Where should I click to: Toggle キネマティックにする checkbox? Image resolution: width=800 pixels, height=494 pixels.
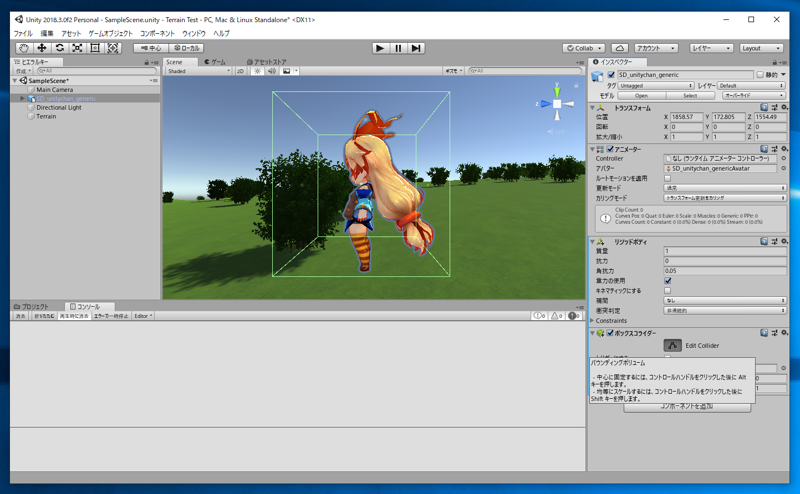(667, 291)
